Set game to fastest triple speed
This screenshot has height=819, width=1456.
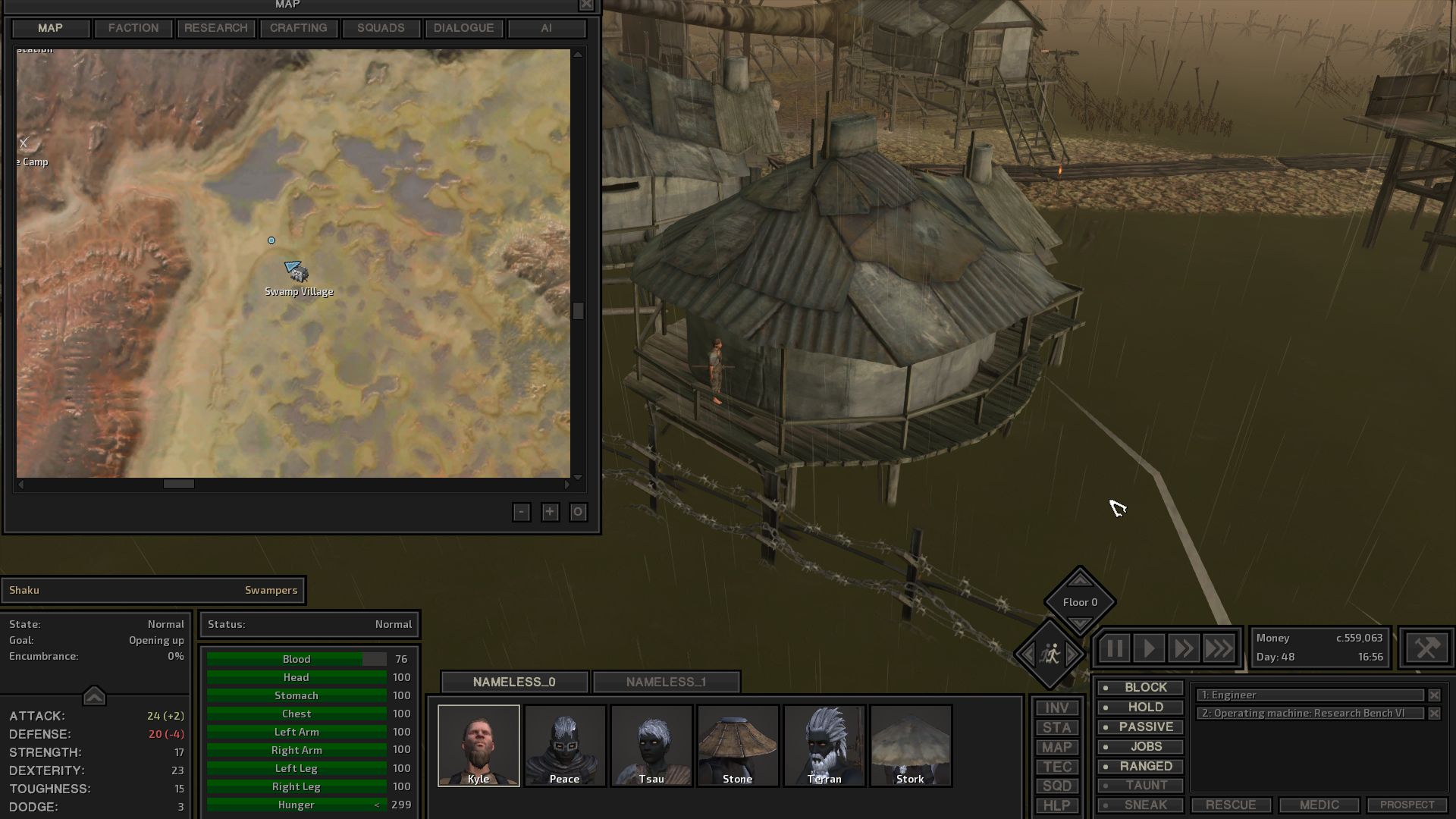click(x=1219, y=648)
